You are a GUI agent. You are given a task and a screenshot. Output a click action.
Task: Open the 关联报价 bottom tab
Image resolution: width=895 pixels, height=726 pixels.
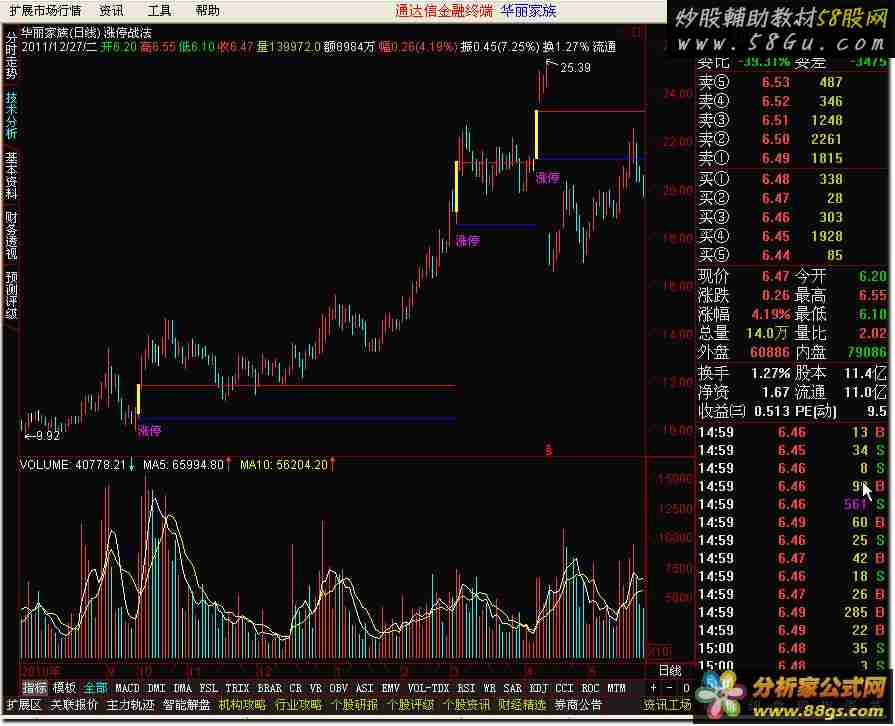point(74,705)
